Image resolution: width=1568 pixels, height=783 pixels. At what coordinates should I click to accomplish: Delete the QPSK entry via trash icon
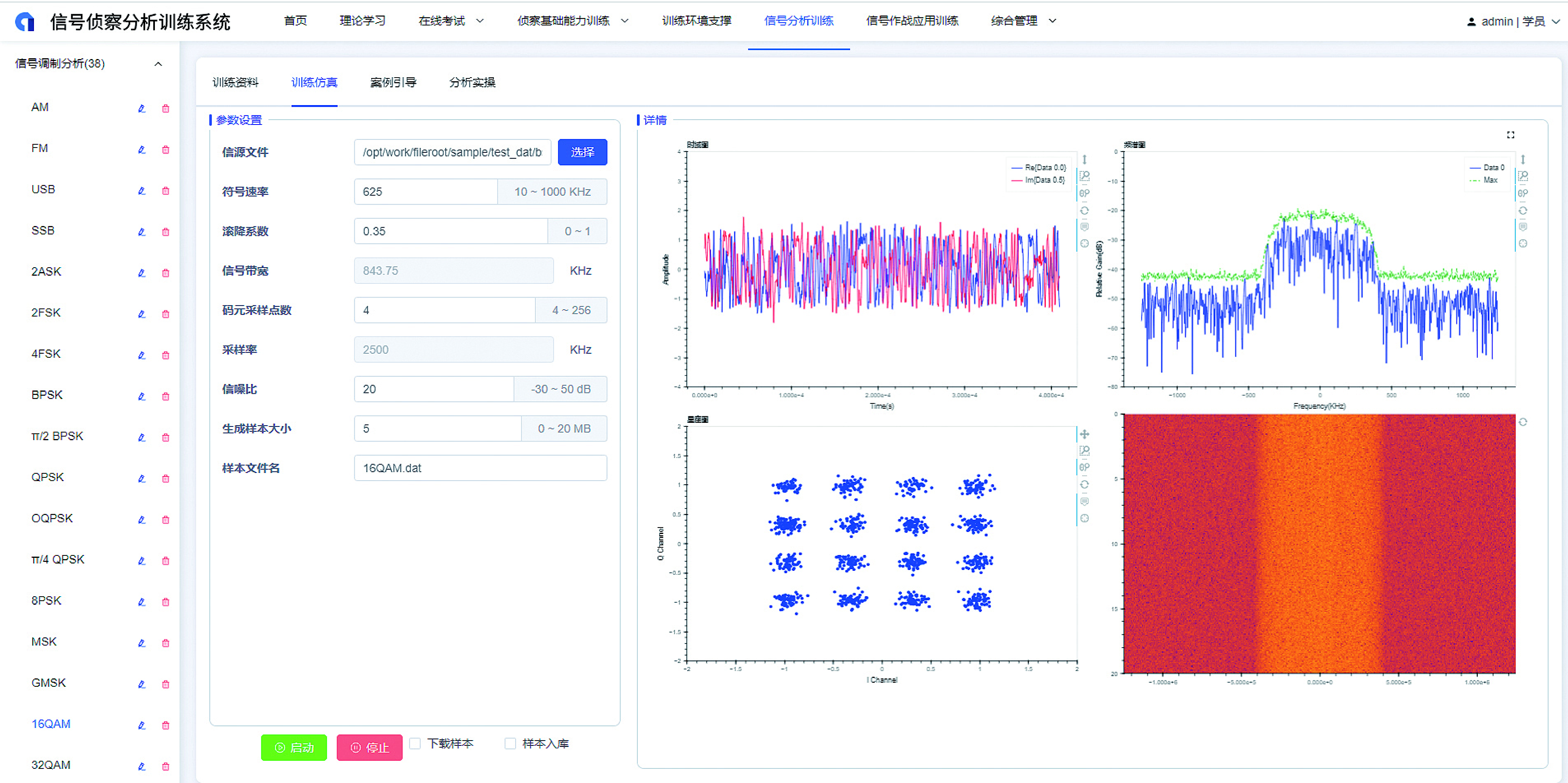[x=165, y=479]
